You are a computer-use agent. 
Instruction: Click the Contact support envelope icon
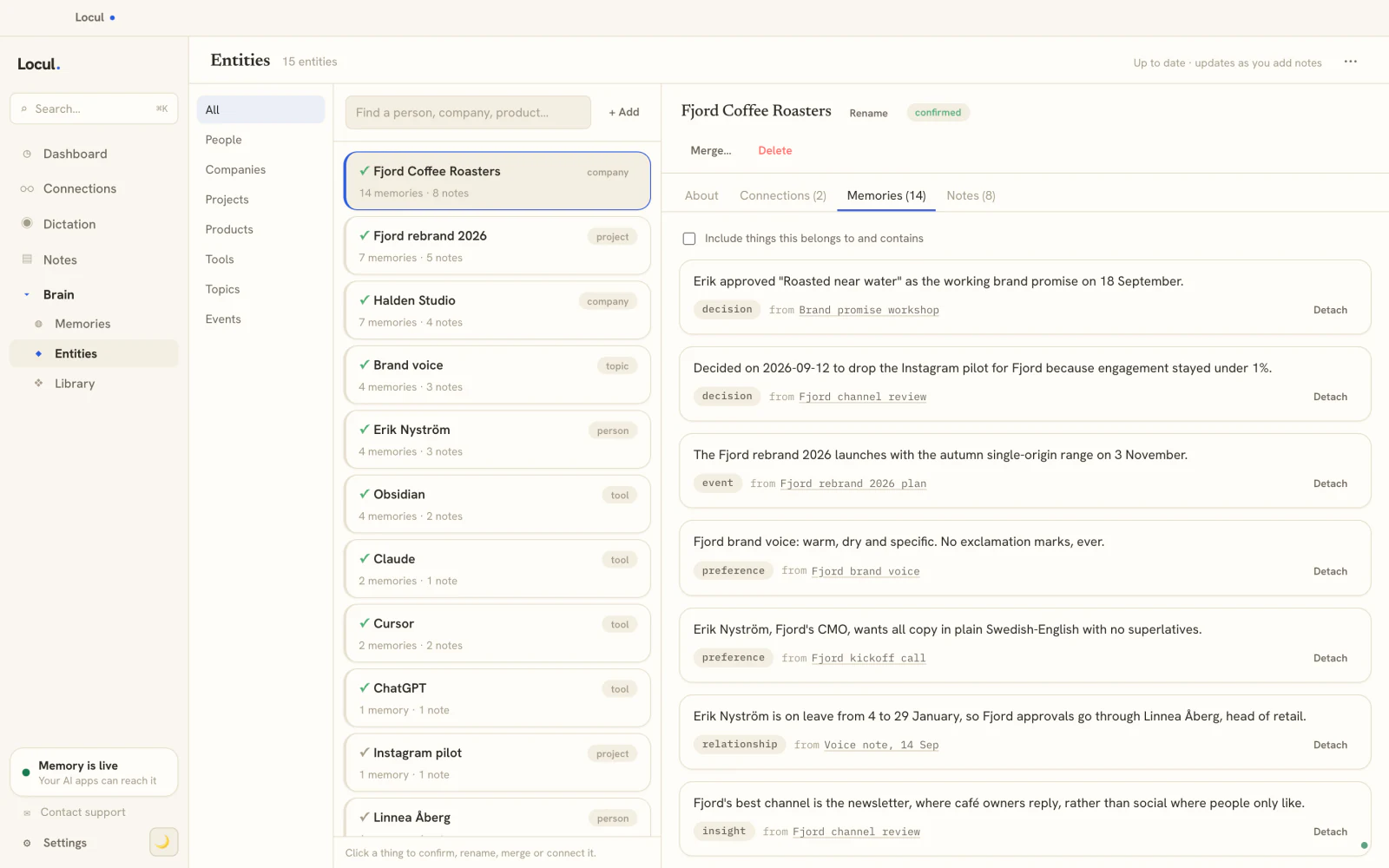pos(27,812)
